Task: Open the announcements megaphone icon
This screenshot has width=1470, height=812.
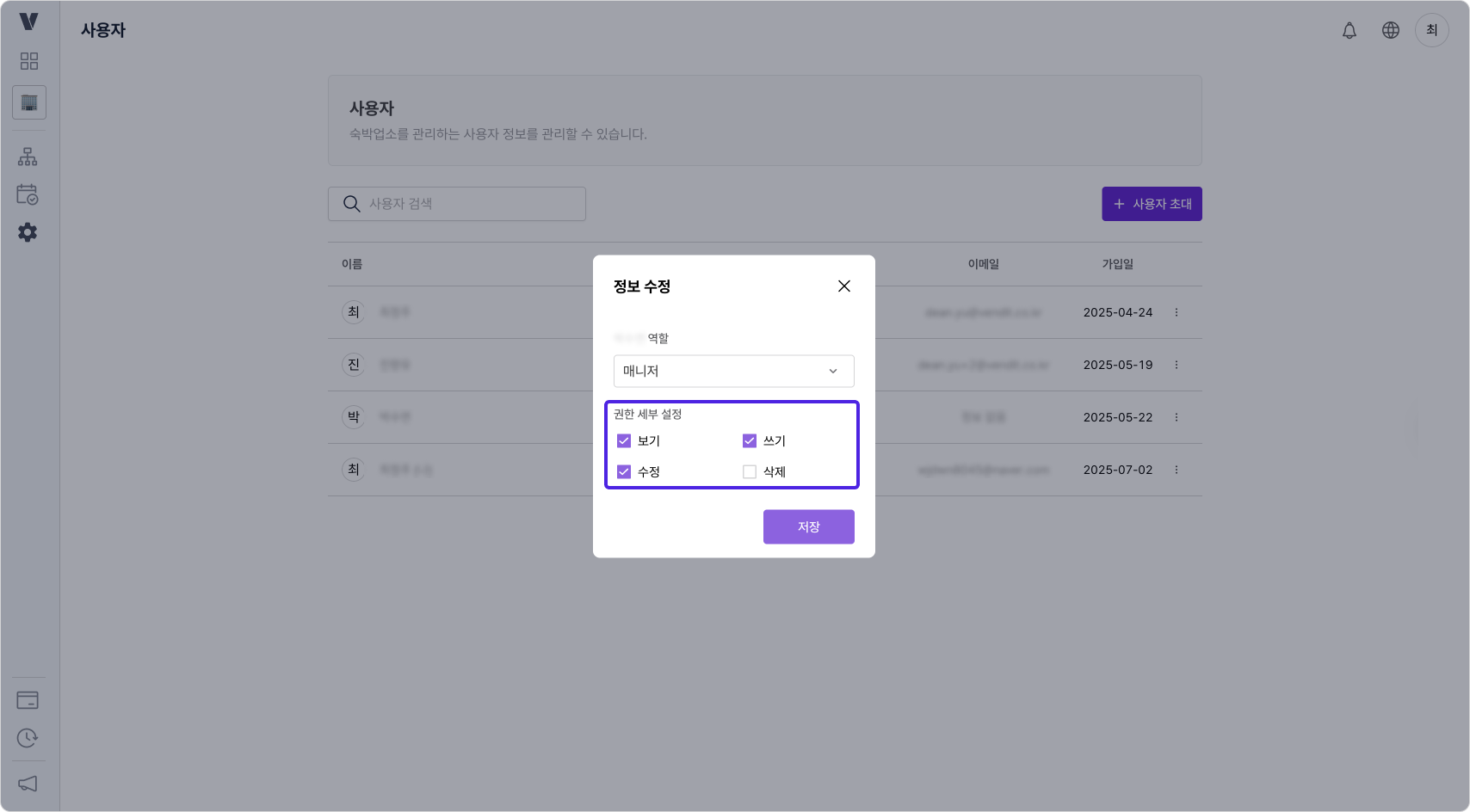Action: click(28, 784)
